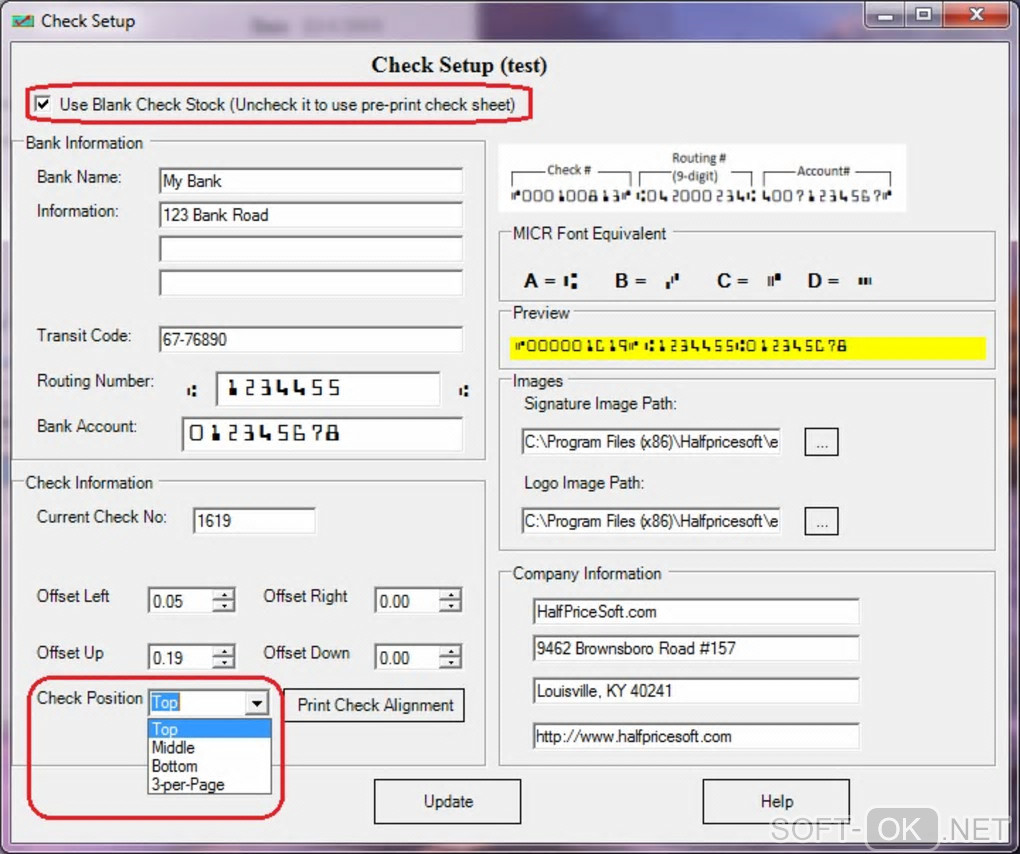
Task: Click the company website URL field
Action: click(695, 736)
